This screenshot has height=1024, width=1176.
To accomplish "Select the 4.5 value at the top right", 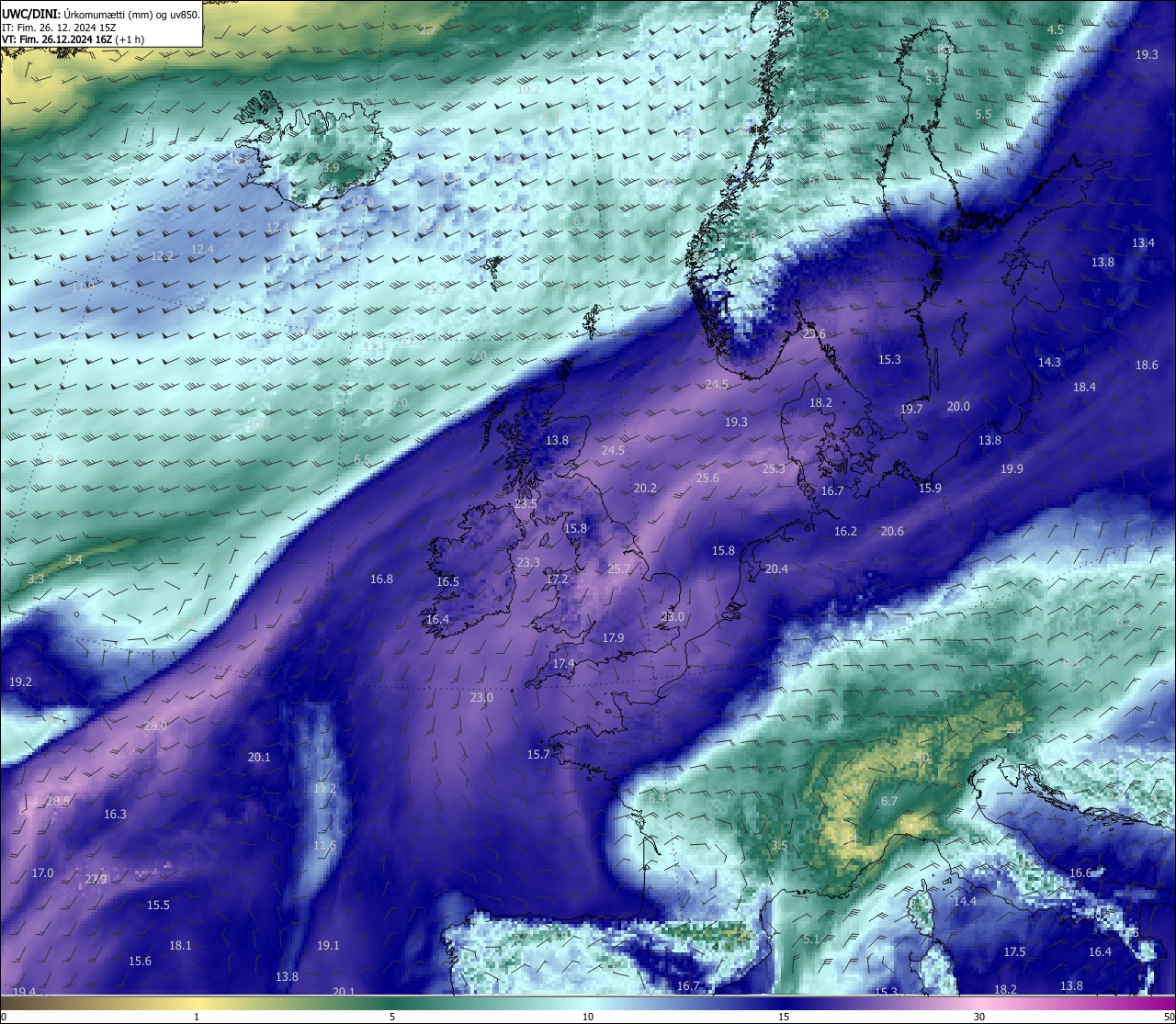I will 1056,29.
